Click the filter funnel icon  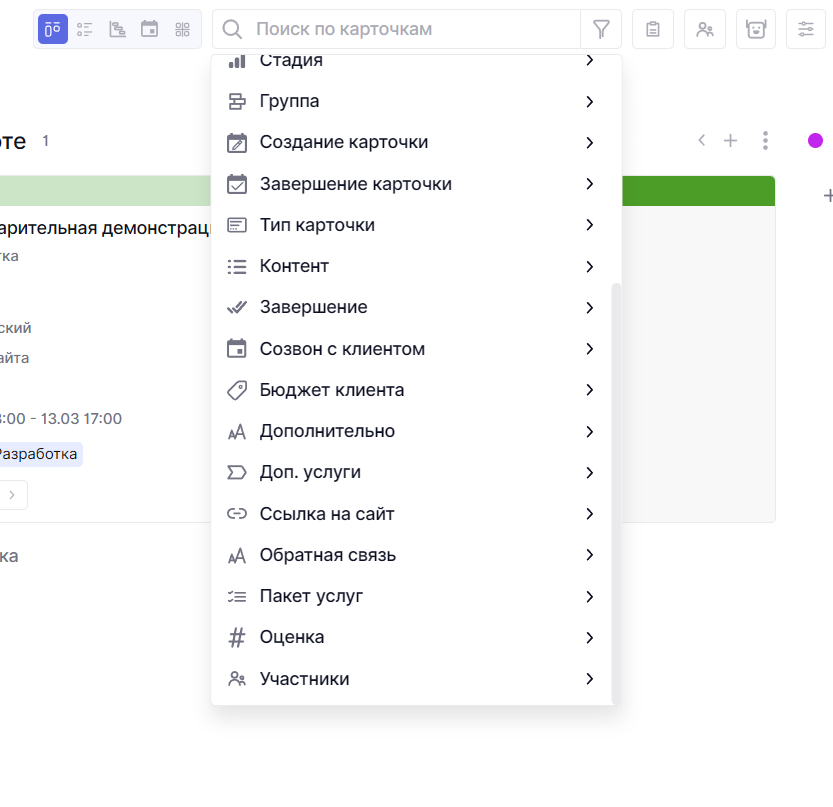point(601,29)
